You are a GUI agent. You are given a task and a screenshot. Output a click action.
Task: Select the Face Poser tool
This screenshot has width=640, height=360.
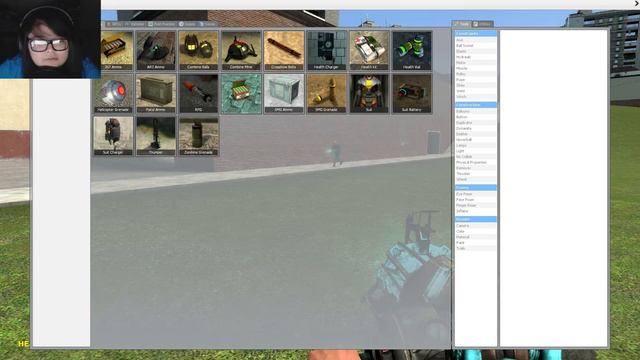click(x=476, y=200)
